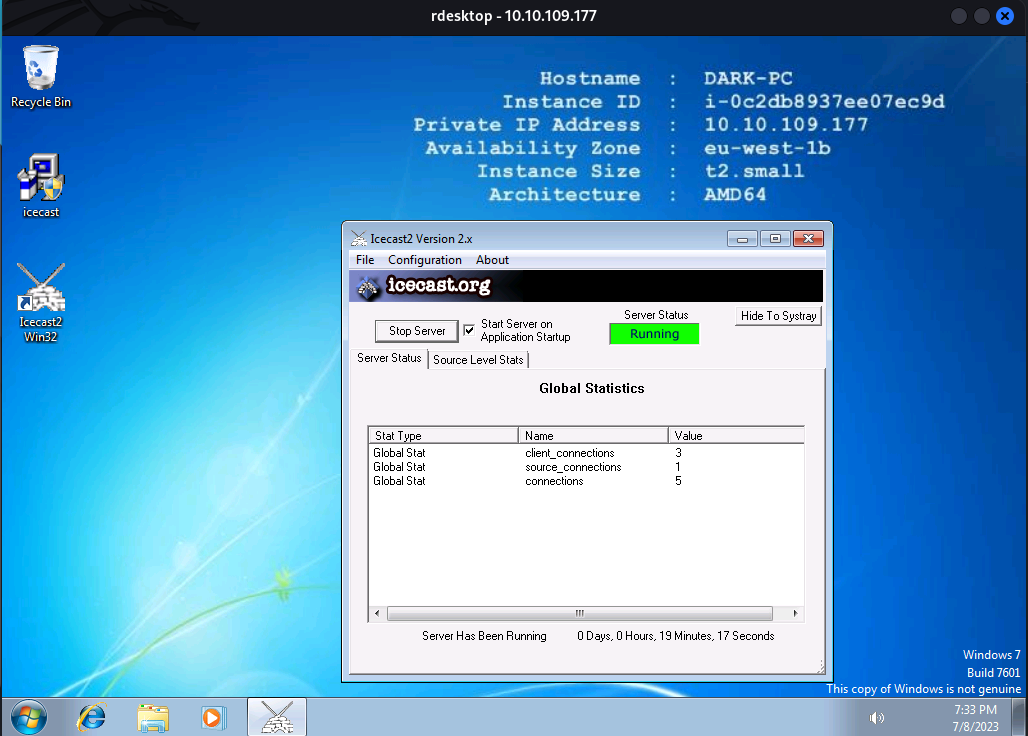This screenshot has height=736, width=1028.
Task: Open the About menu
Action: (492, 260)
